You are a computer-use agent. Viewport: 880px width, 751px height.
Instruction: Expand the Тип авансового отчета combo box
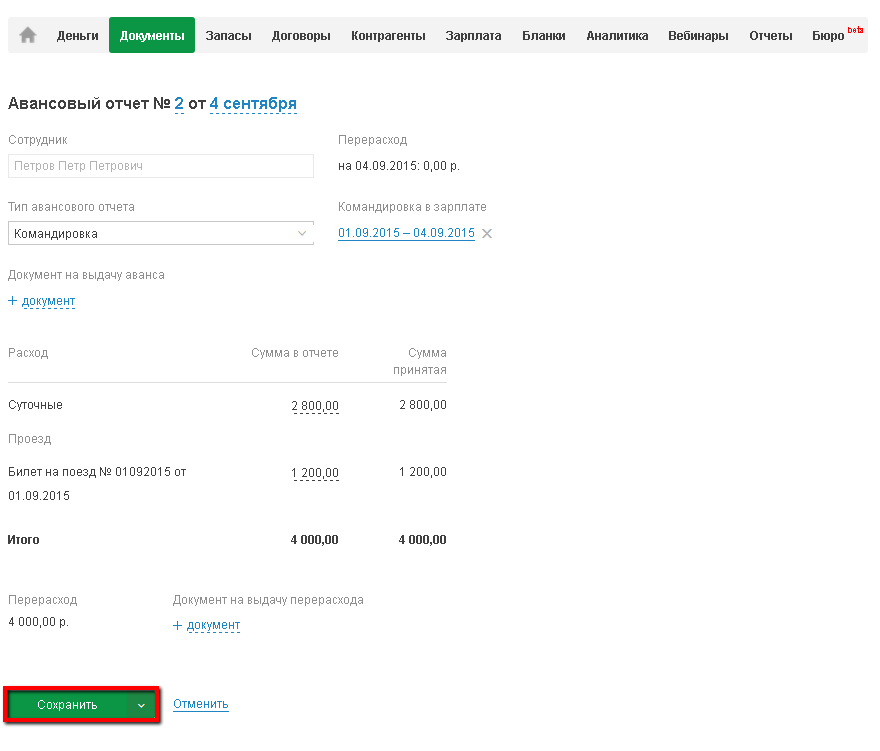161,233
